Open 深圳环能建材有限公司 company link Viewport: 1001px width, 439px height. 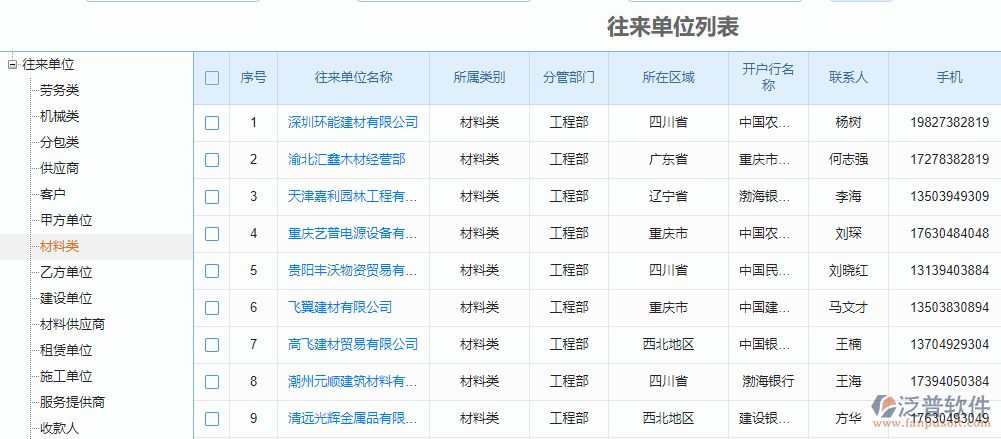point(353,123)
